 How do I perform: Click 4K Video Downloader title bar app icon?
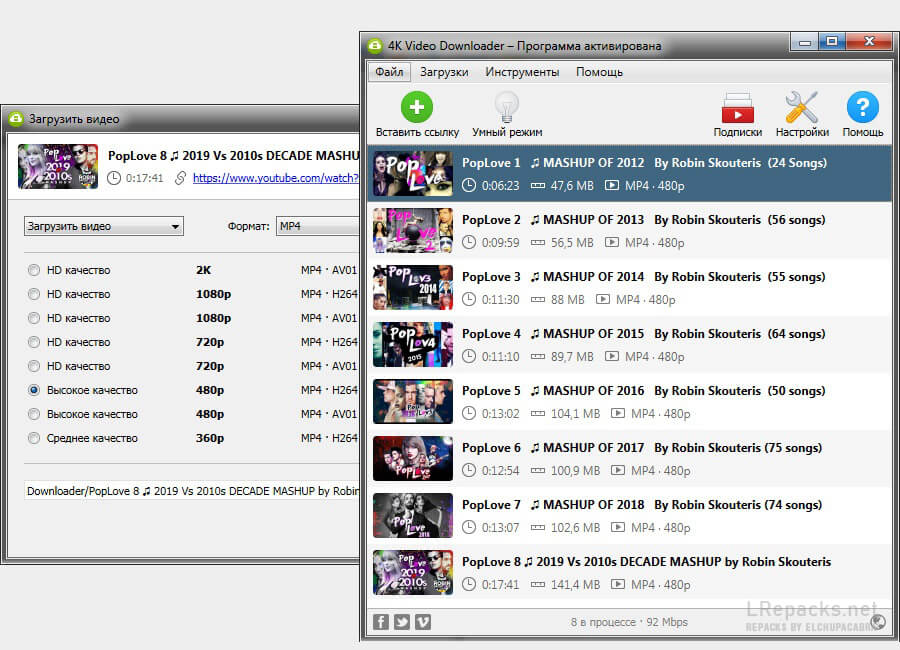[x=375, y=45]
